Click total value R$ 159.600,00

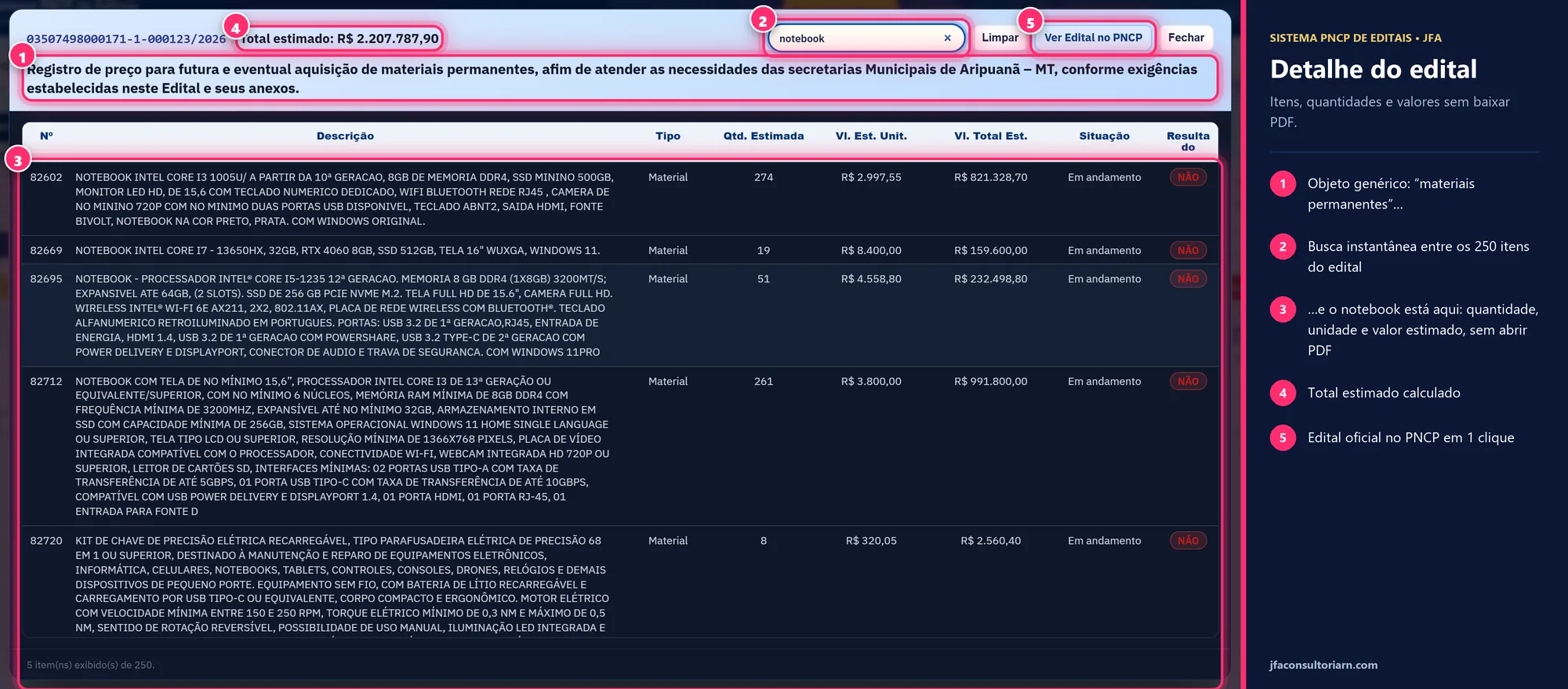991,250
